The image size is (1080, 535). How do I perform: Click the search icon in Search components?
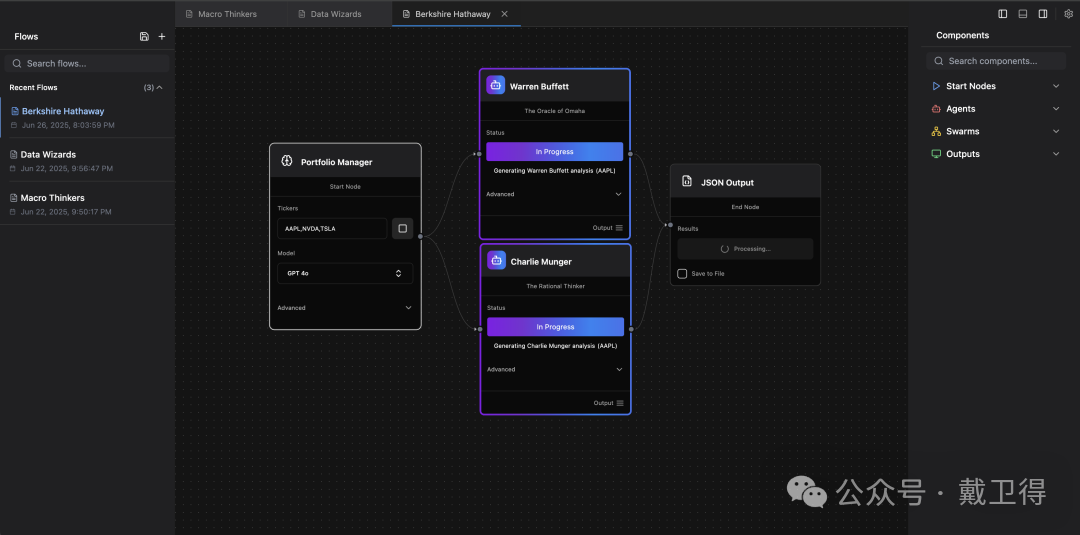[938, 61]
